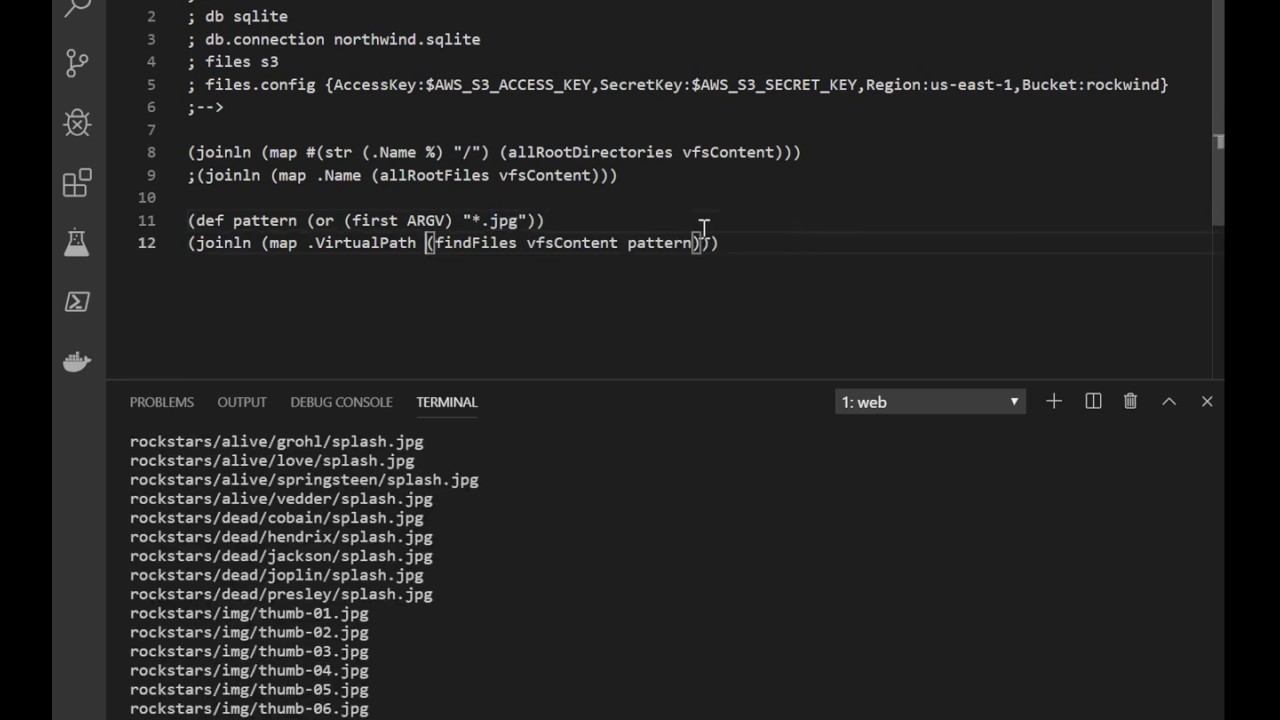The image size is (1280, 720).
Task: Switch to the OUTPUT tab
Action: click(x=242, y=402)
